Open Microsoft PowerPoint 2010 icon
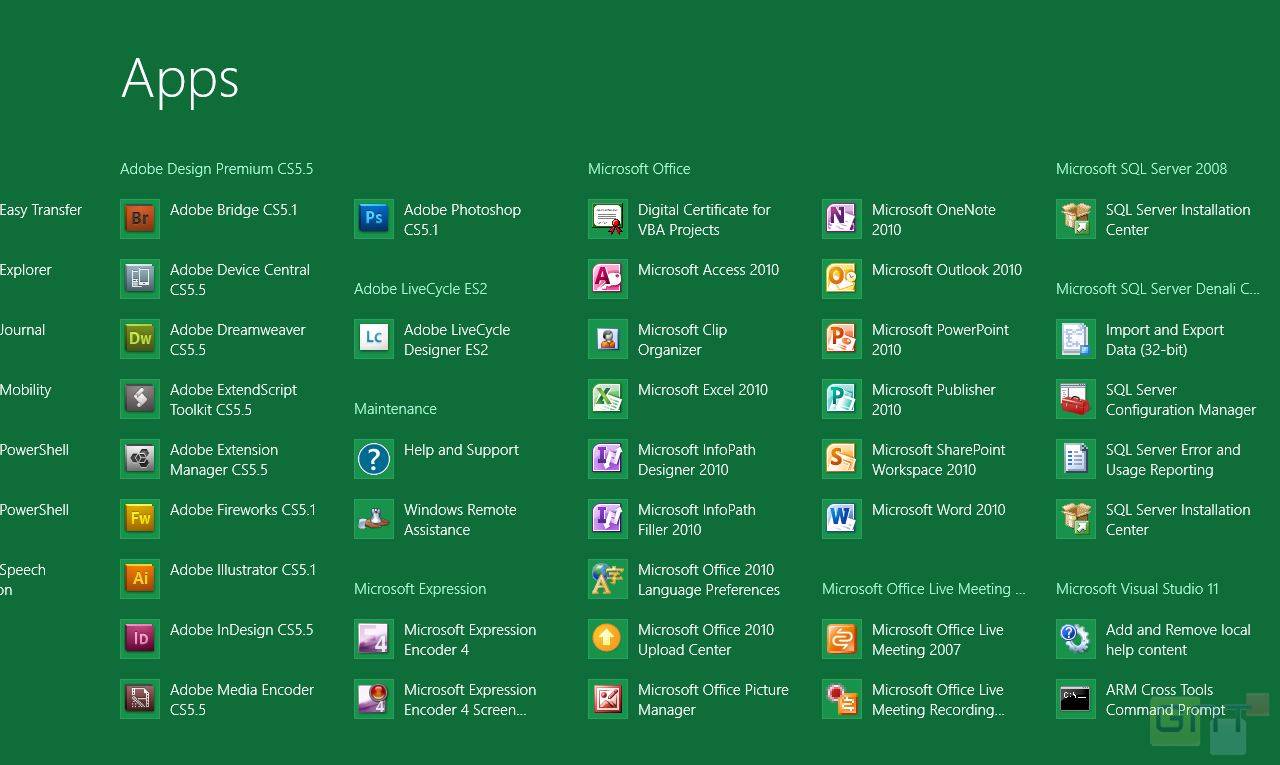 (842, 339)
